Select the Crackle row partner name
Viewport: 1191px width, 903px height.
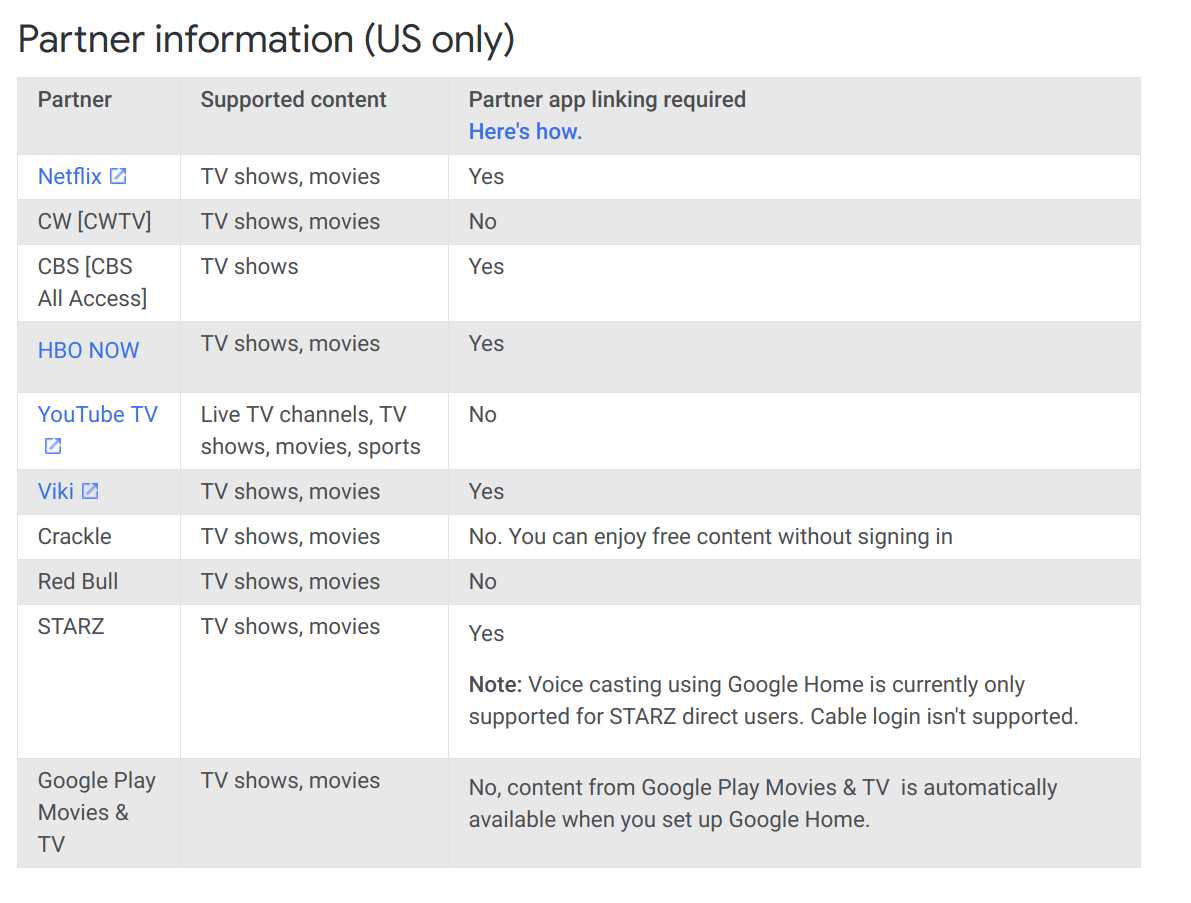pyautogui.click(x=74, y=536)
